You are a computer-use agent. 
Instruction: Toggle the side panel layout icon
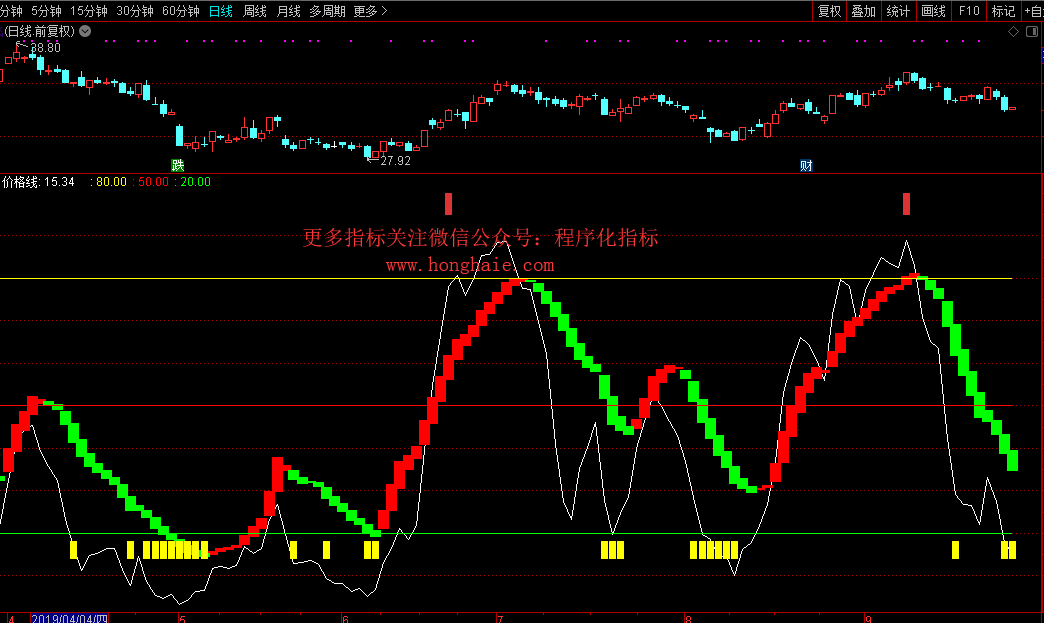(x=1032, y=32)
